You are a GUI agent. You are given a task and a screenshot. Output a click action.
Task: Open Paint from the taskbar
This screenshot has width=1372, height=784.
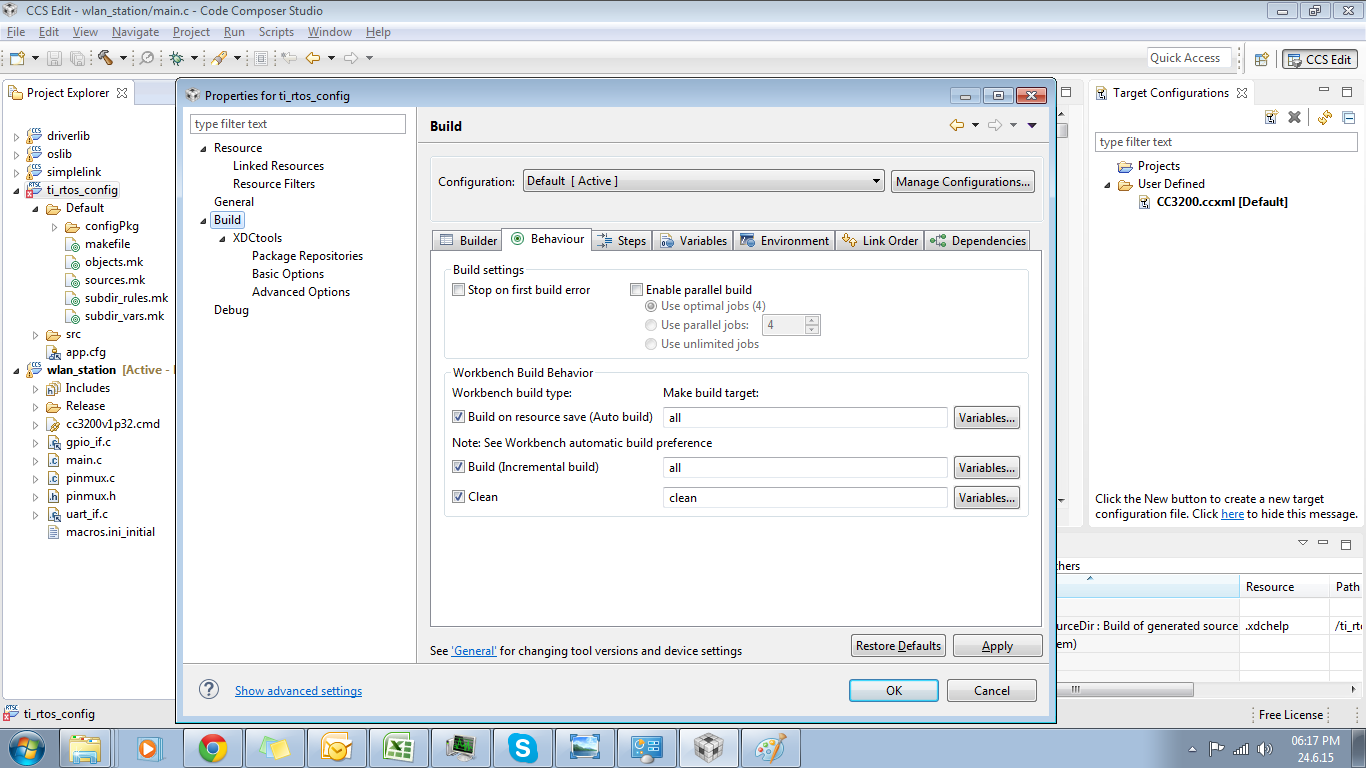tap(770, 748)
